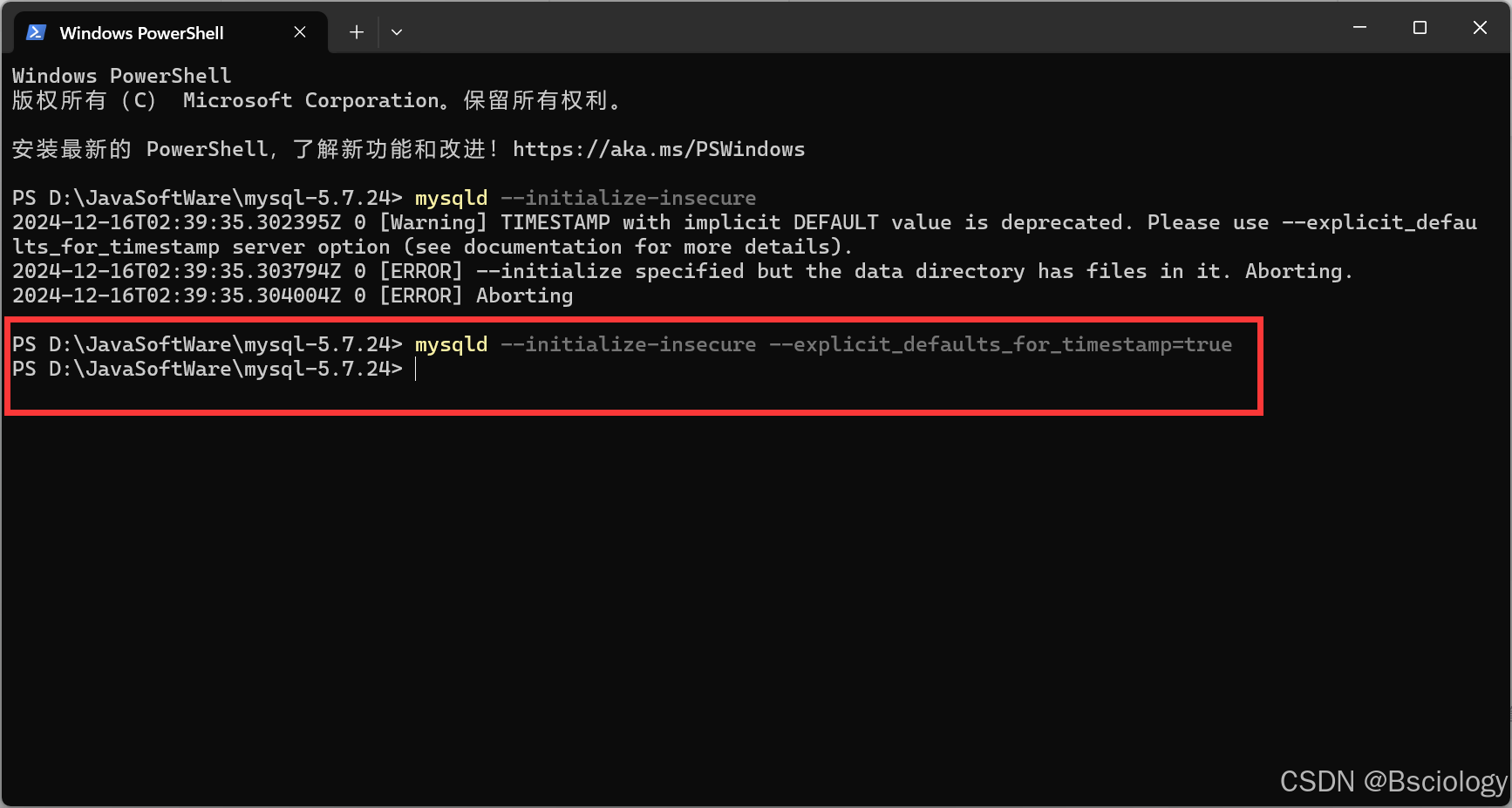Close the Windows PowerShell tab
This screenshot has width=1512, height=808.
pyautogui.click(x=300, y=31)
